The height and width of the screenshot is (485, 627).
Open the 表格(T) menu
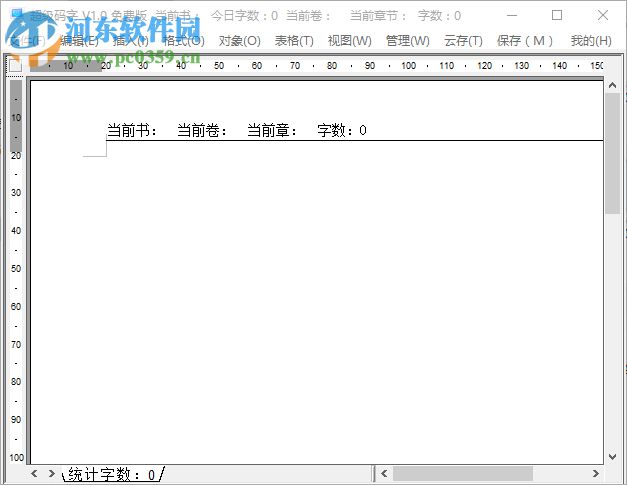point(294,41)
